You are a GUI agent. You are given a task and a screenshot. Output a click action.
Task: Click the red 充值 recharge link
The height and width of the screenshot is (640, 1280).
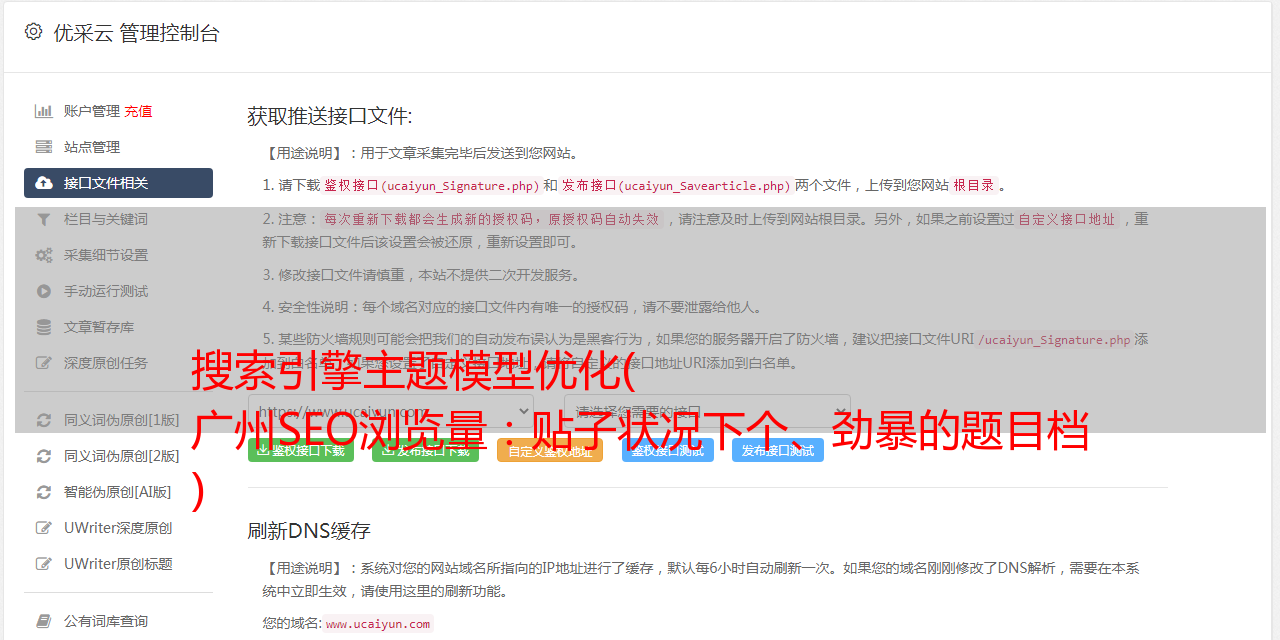138,111
